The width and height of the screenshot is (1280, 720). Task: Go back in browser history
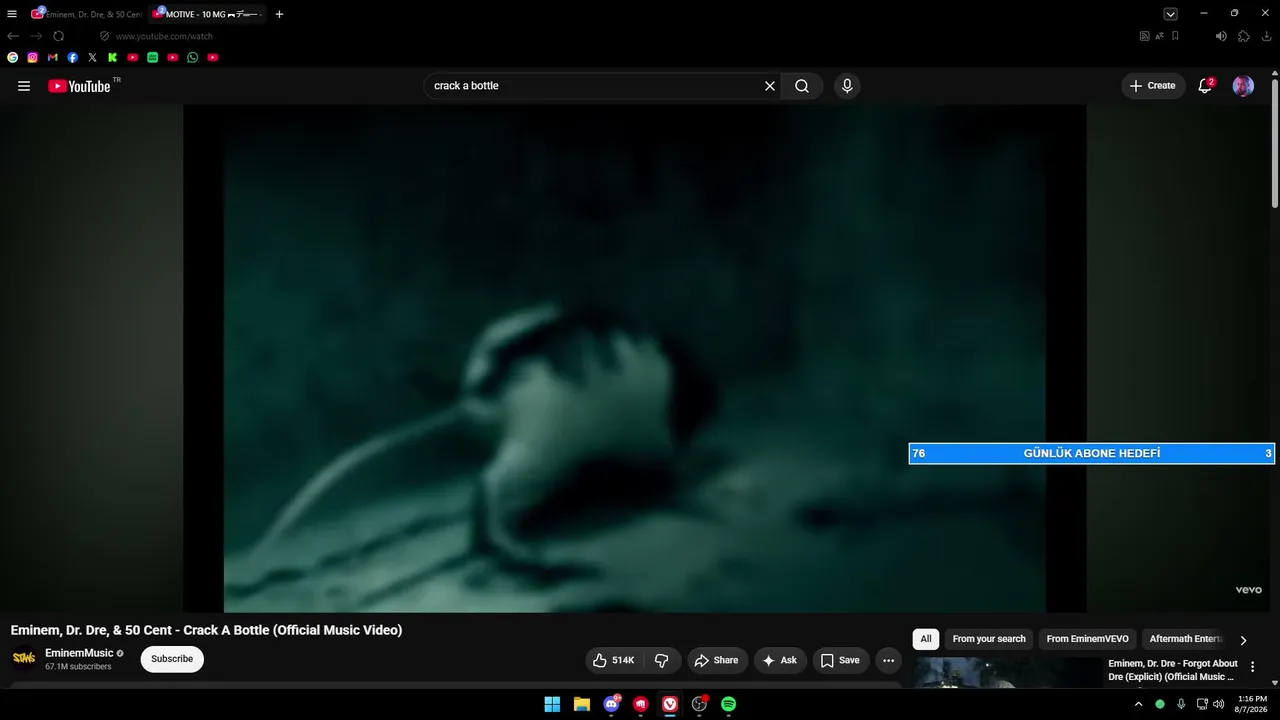click(13, 36)
